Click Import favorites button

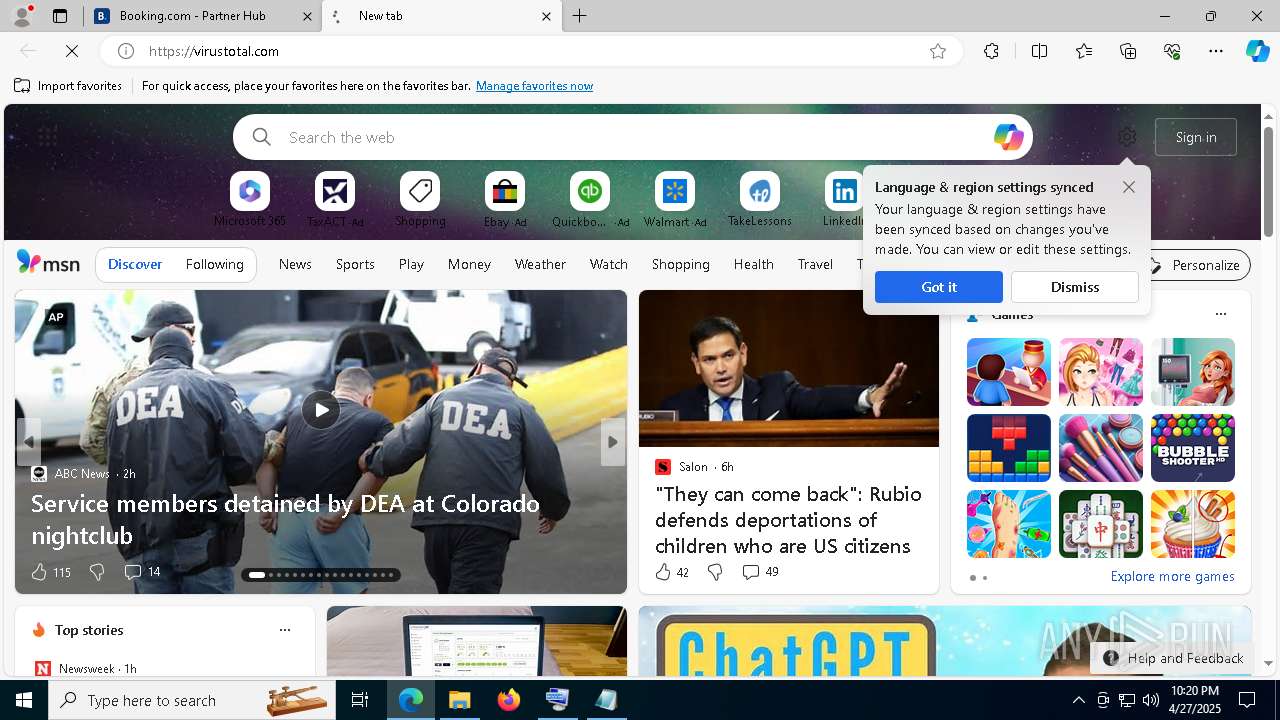[68, 86]
